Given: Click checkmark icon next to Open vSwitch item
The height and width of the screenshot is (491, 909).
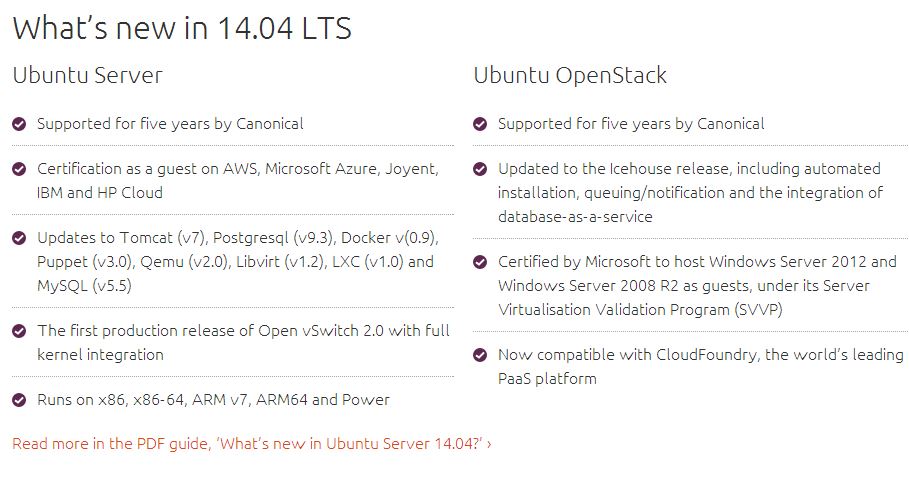Looking at the screenshot, I should (19, 331).
